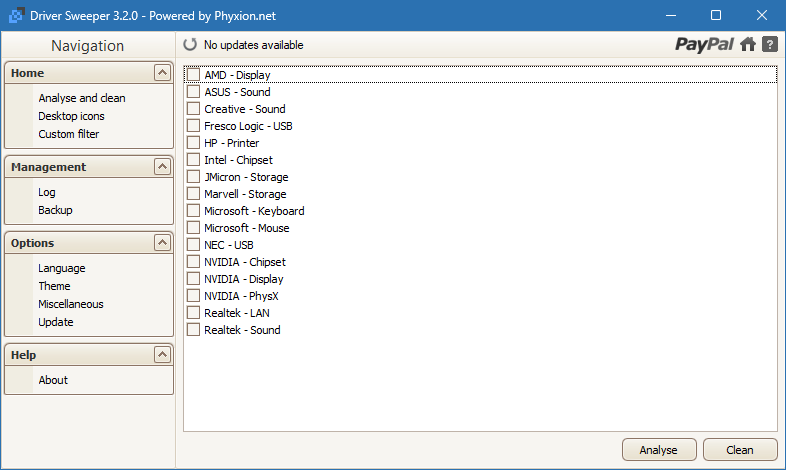Check the NEC - USB checkbox

tap(193, 245)
